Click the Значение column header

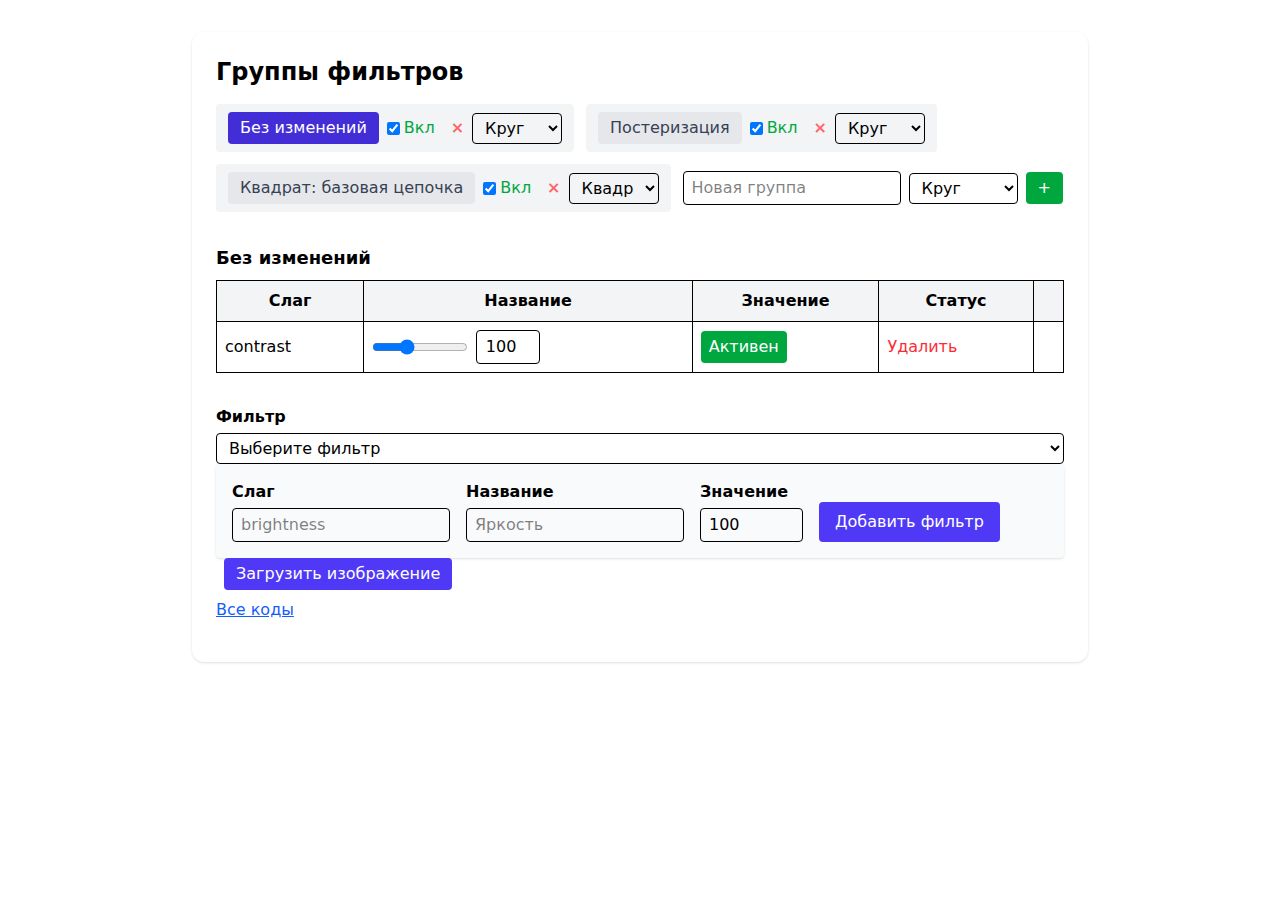(786, 301)
